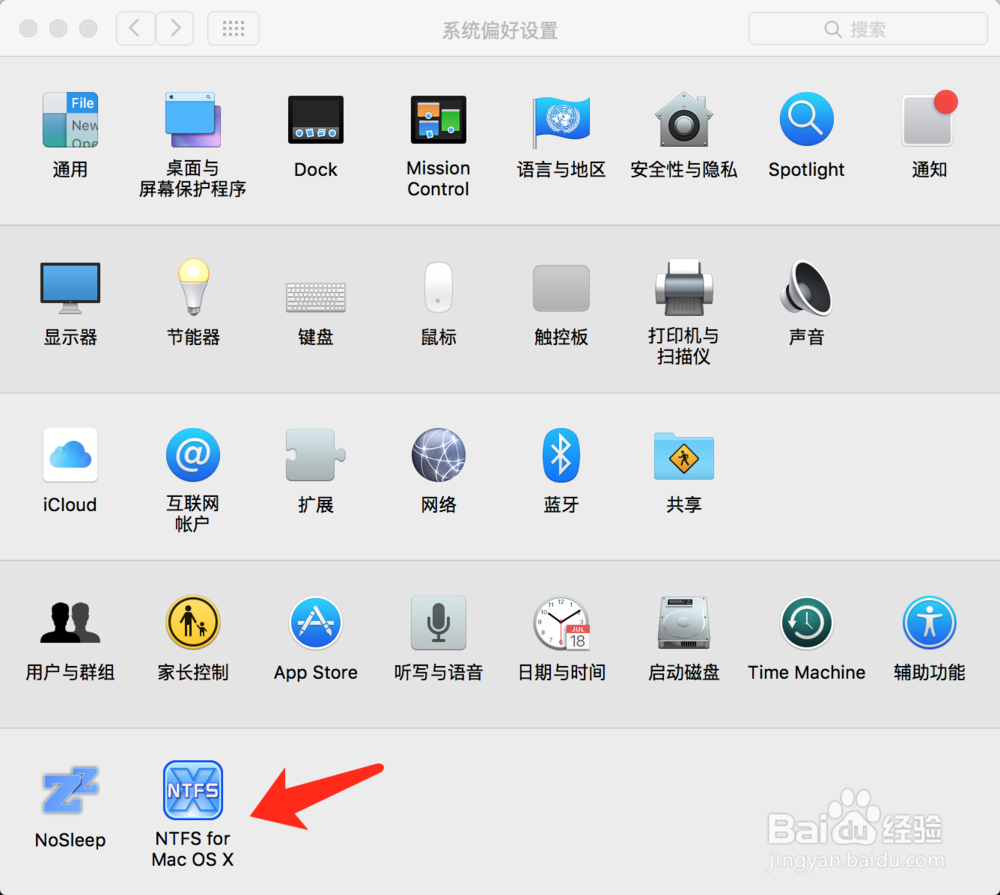Open 家长控制 parental controls
The width and height of the screenshot is (1000, 895).
(x=193, y=622)
